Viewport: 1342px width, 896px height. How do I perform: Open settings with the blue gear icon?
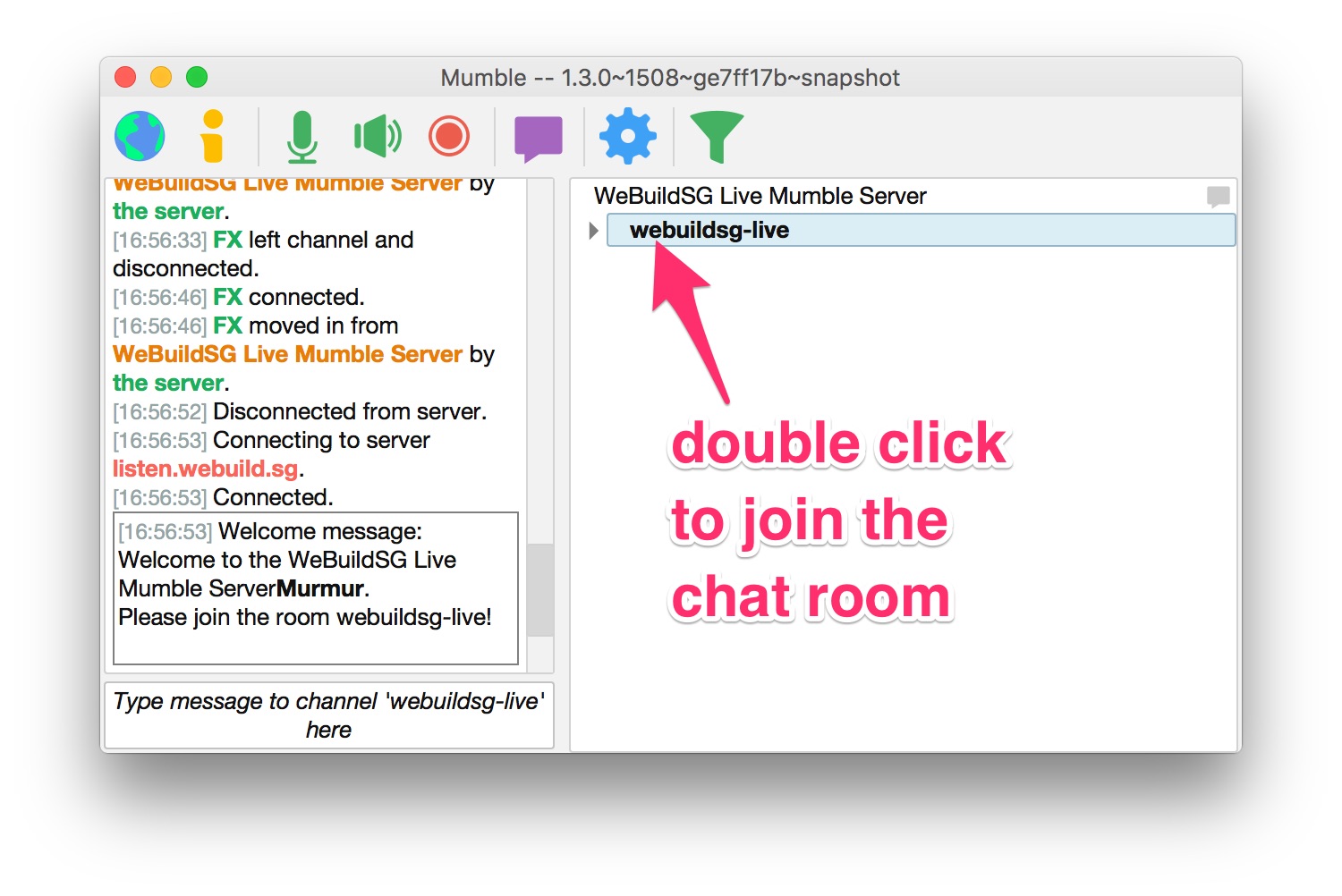point(627,136)
